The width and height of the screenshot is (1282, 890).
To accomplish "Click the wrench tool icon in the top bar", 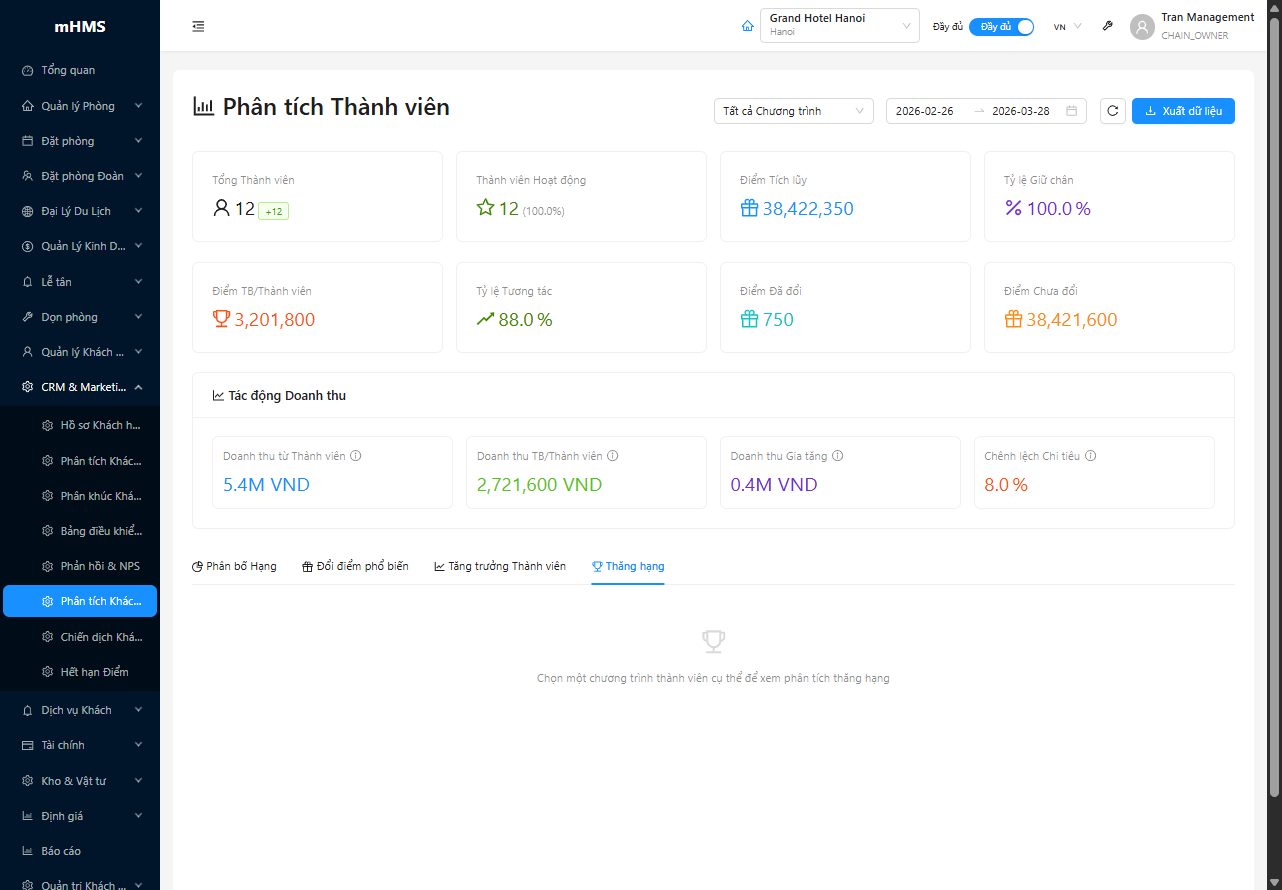I will coord(1107,25).
